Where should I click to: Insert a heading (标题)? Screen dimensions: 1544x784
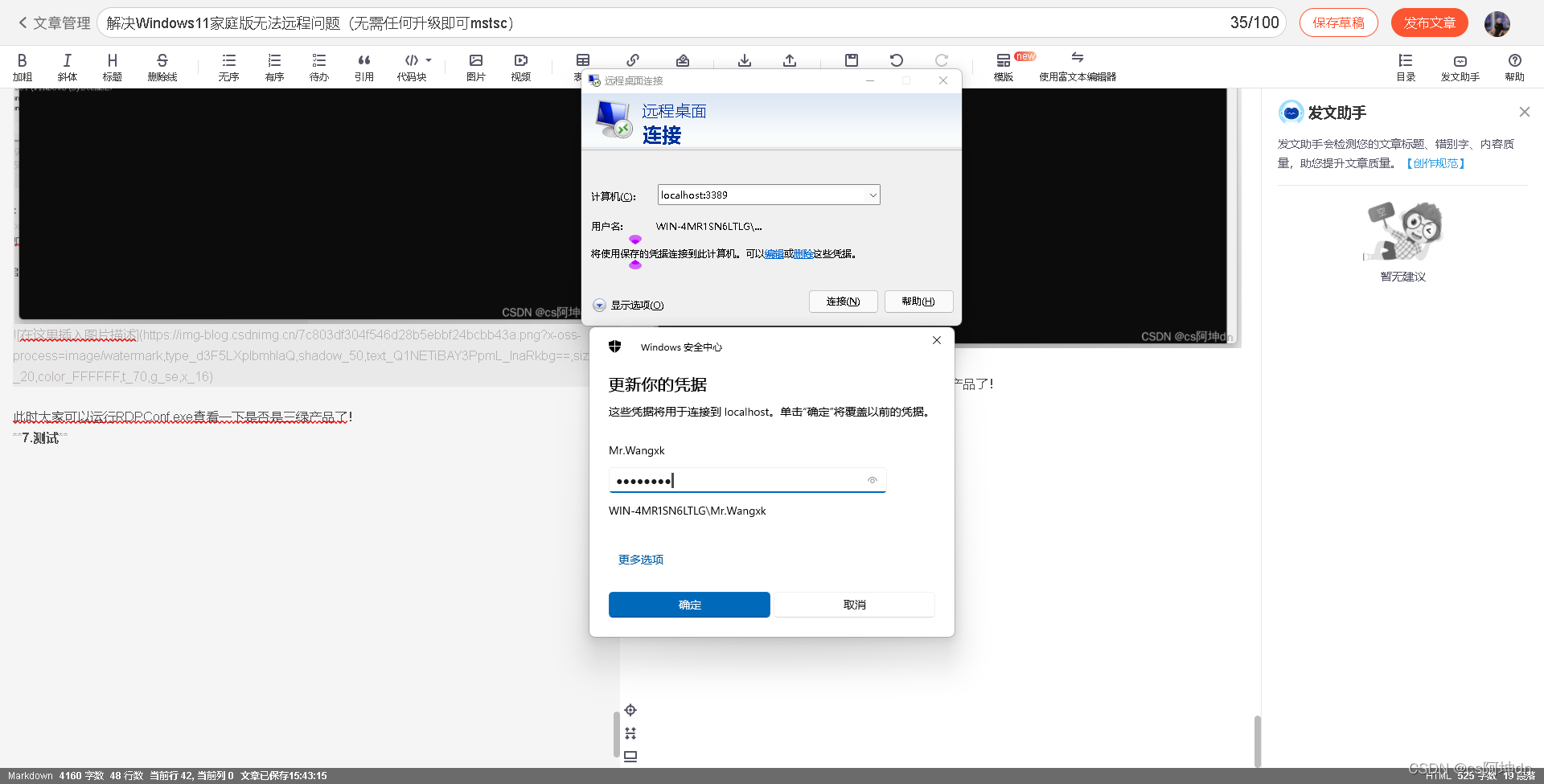[x=113, y=67]
